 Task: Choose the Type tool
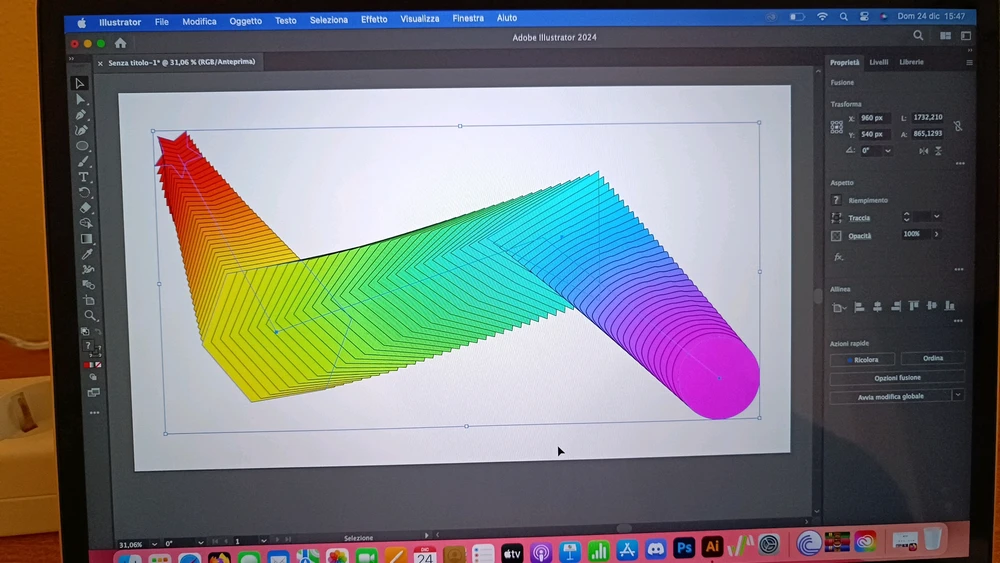click(83, 177)
